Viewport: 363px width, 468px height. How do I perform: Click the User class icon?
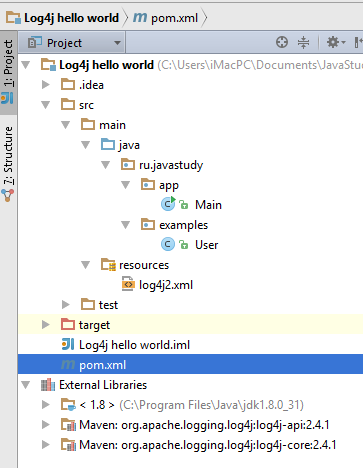point(168,244)
